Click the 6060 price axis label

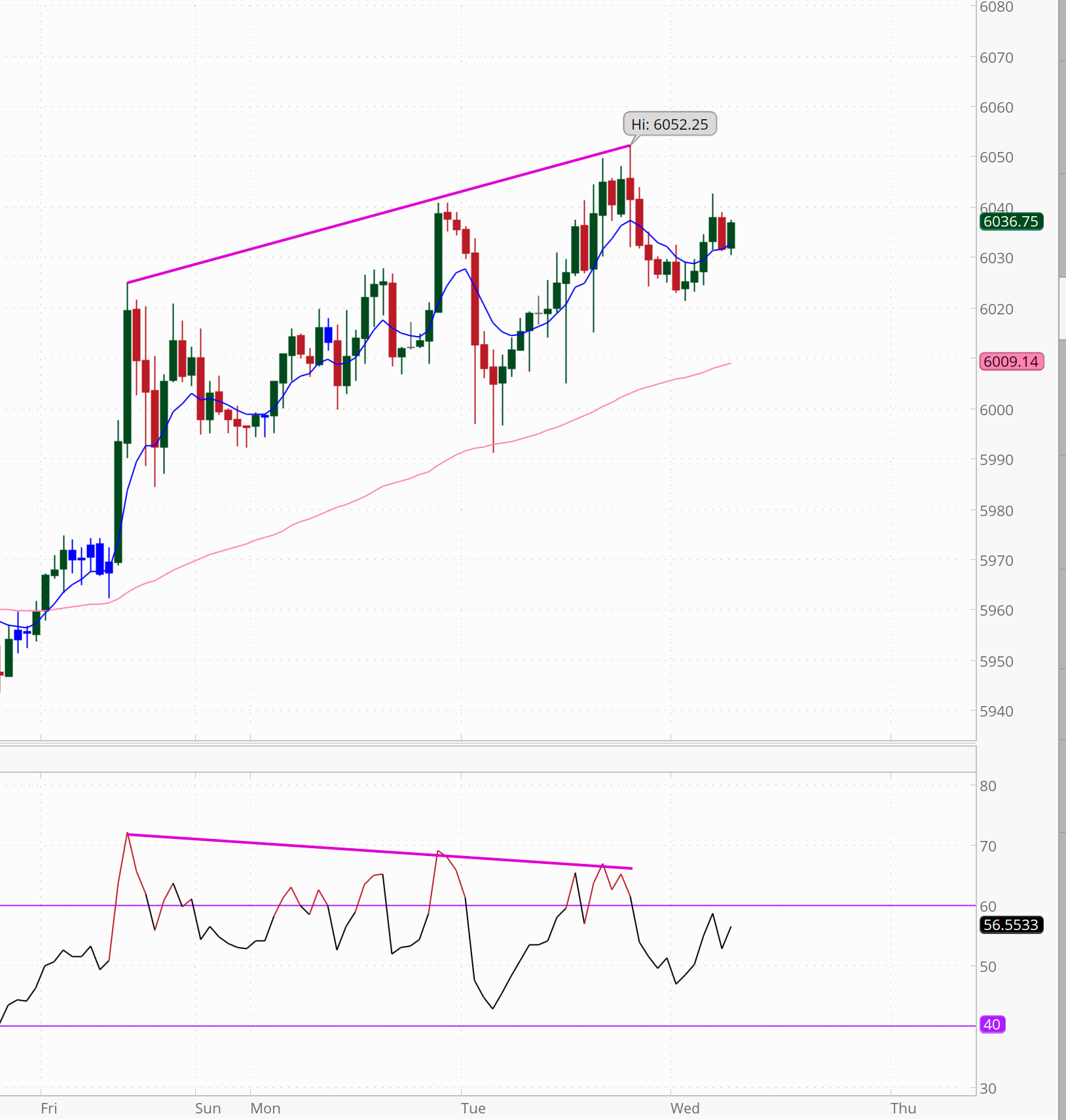997,107
